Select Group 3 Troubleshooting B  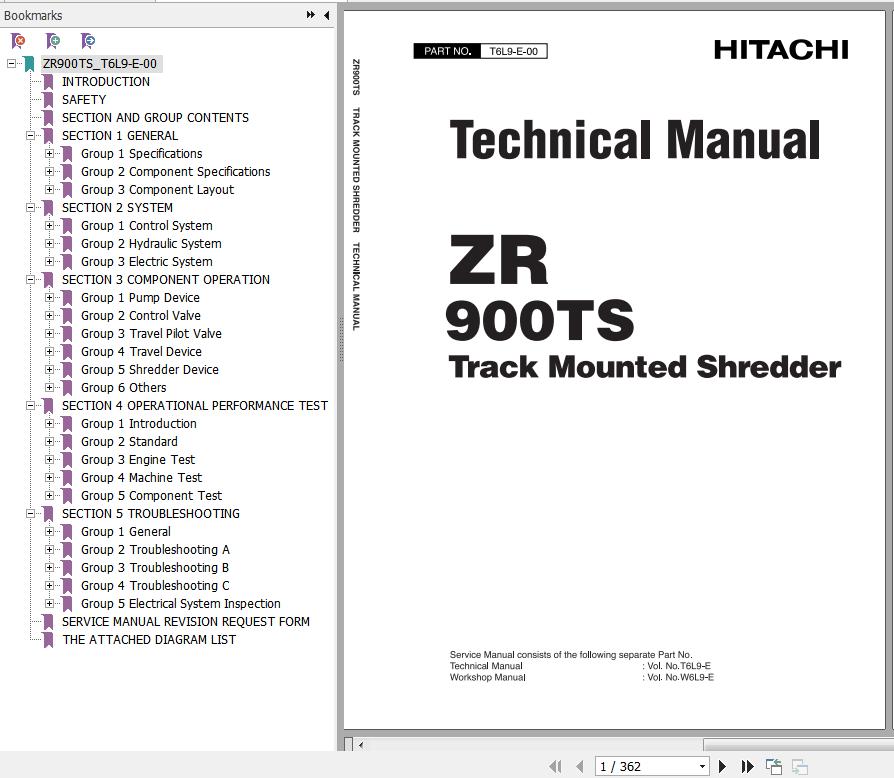click(x=155, y=568)
